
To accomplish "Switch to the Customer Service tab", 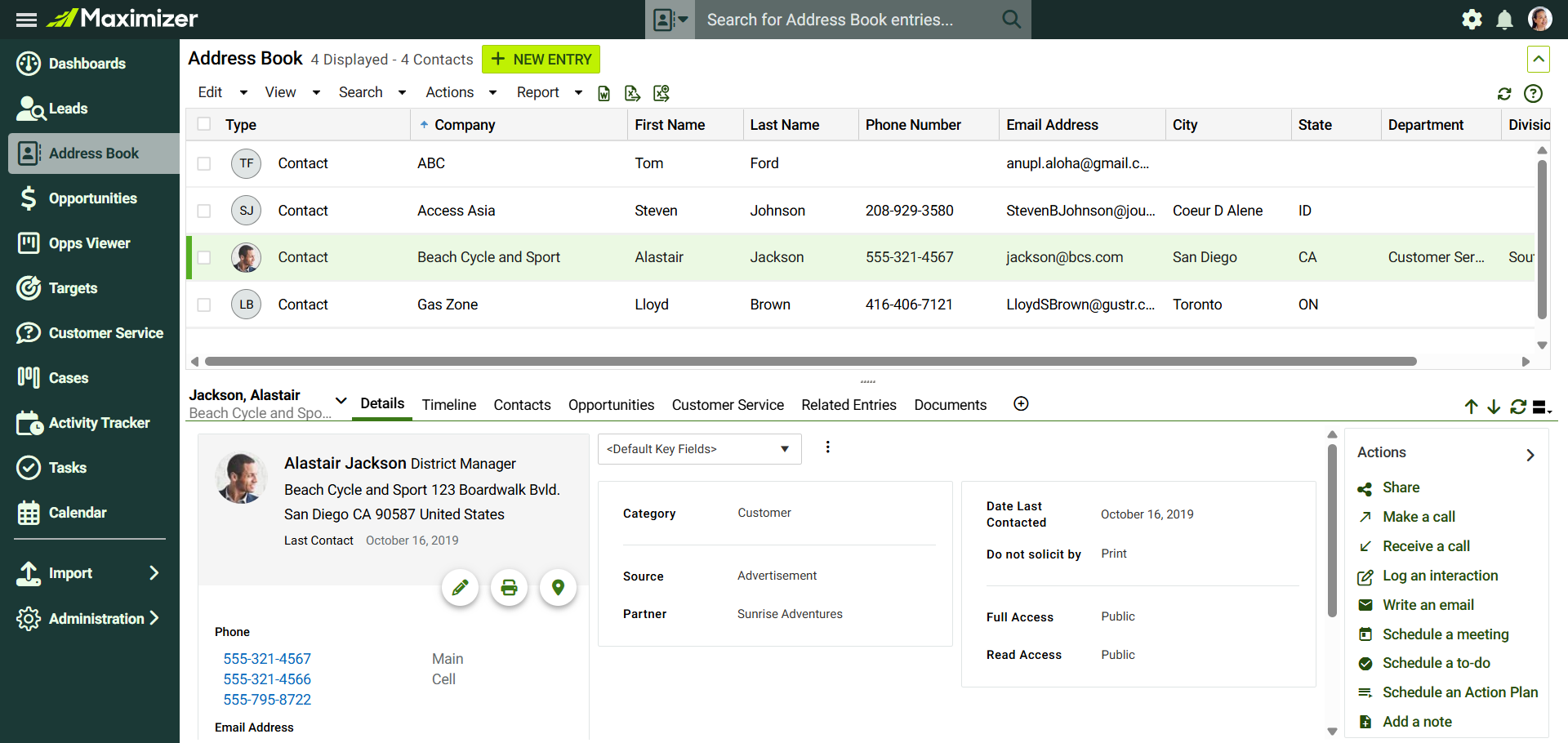I will click(x=728, y=404).
